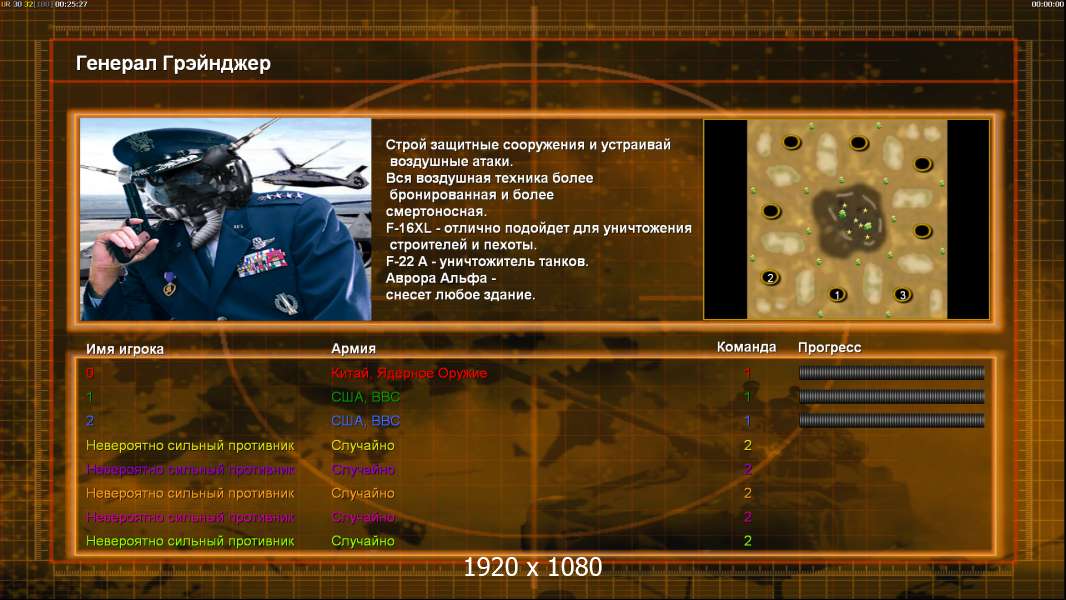The width and height of the screenshot is (1066, 600).
Task: Click the F-16XL description text line
Action: [538, 228]
